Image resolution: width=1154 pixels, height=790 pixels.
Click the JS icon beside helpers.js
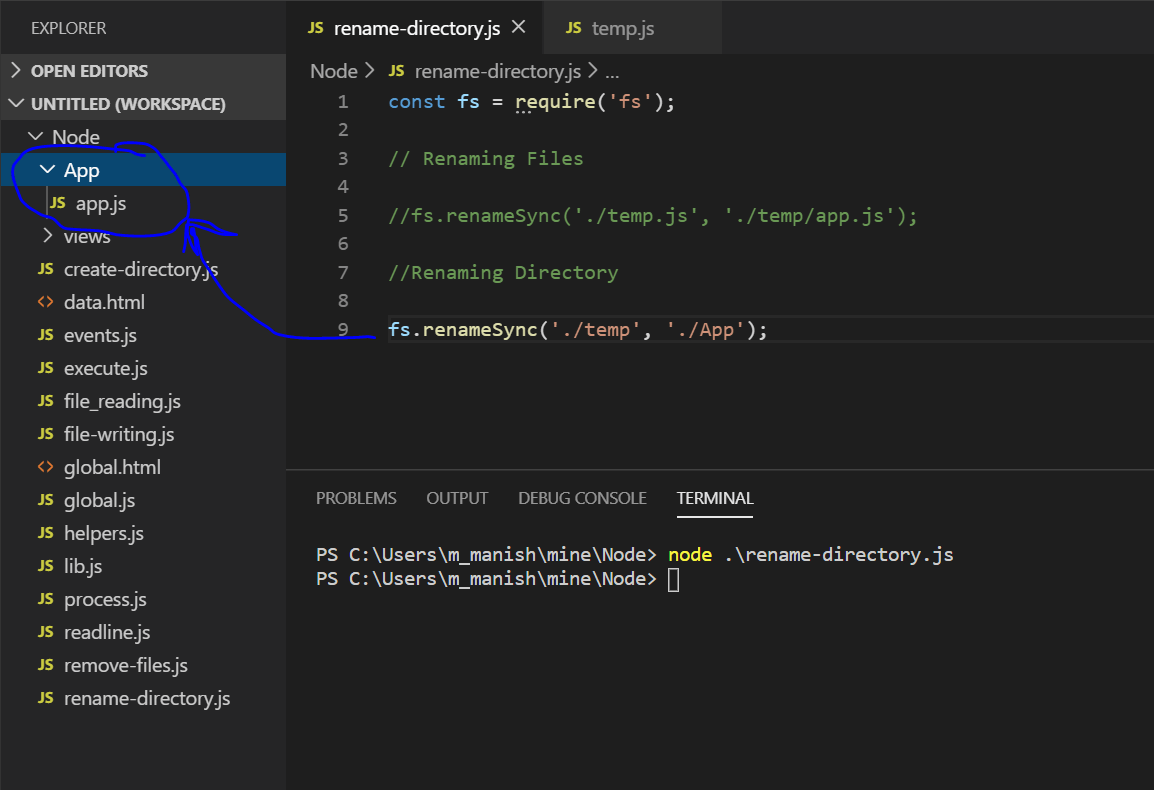pyautogui.click(x=46, y=532)
